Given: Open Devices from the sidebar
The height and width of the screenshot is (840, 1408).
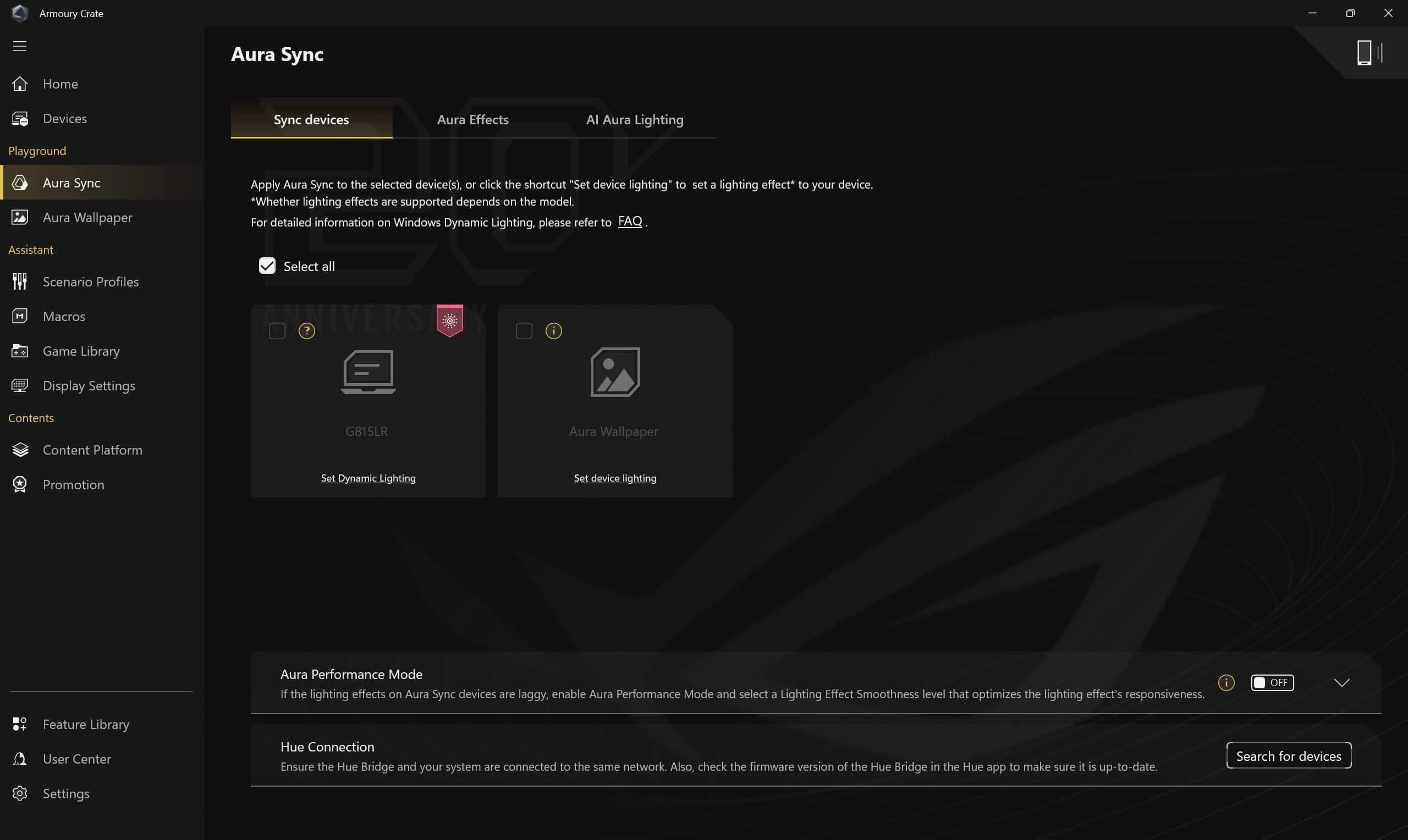Looking at the screenshot, I should [102, 118].
